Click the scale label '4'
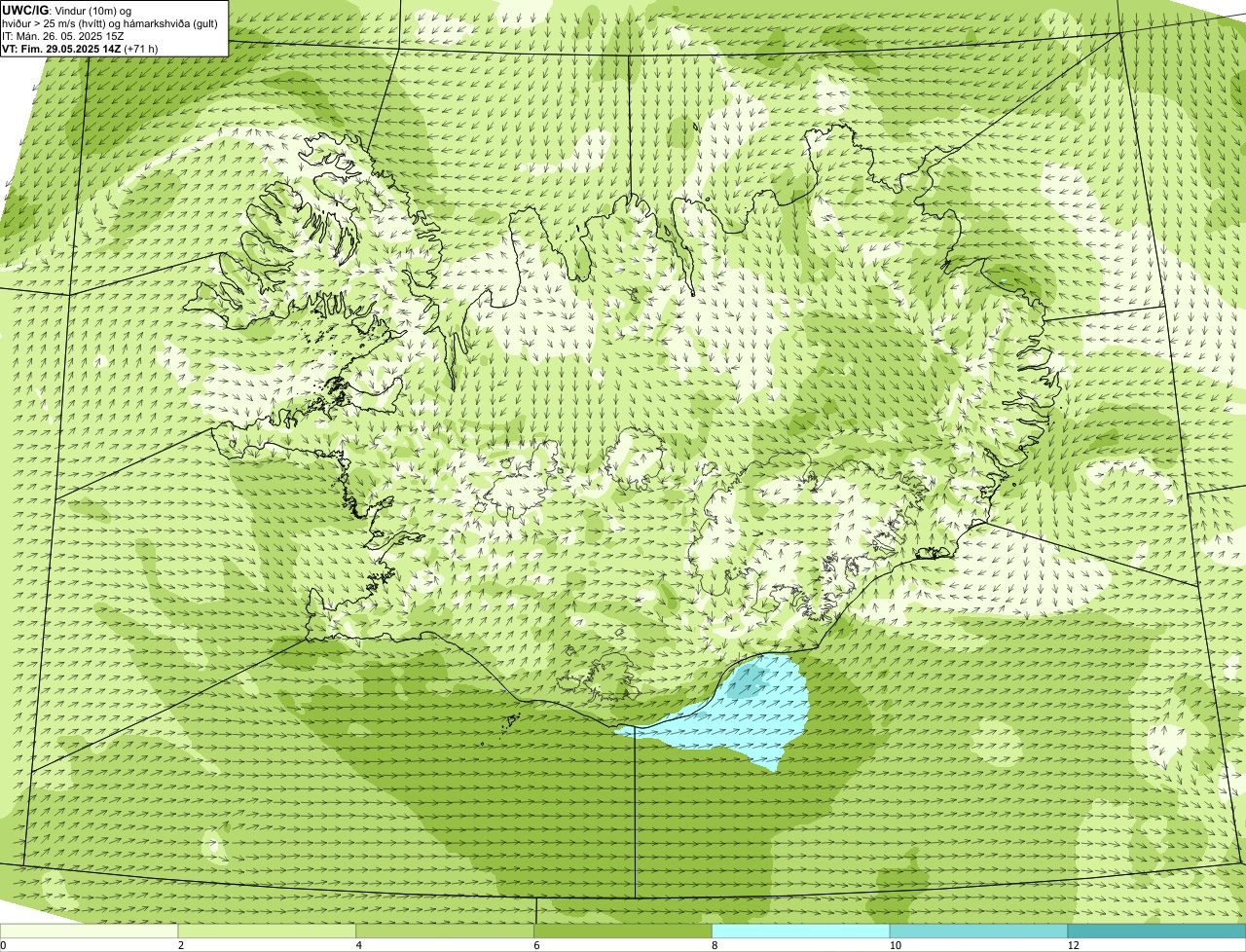Screen dimensions: 1246x952 [359, 945]
